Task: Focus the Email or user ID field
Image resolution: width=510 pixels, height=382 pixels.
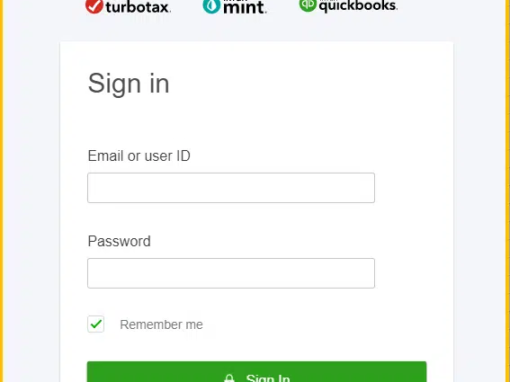Action: (x=231, y=188)
